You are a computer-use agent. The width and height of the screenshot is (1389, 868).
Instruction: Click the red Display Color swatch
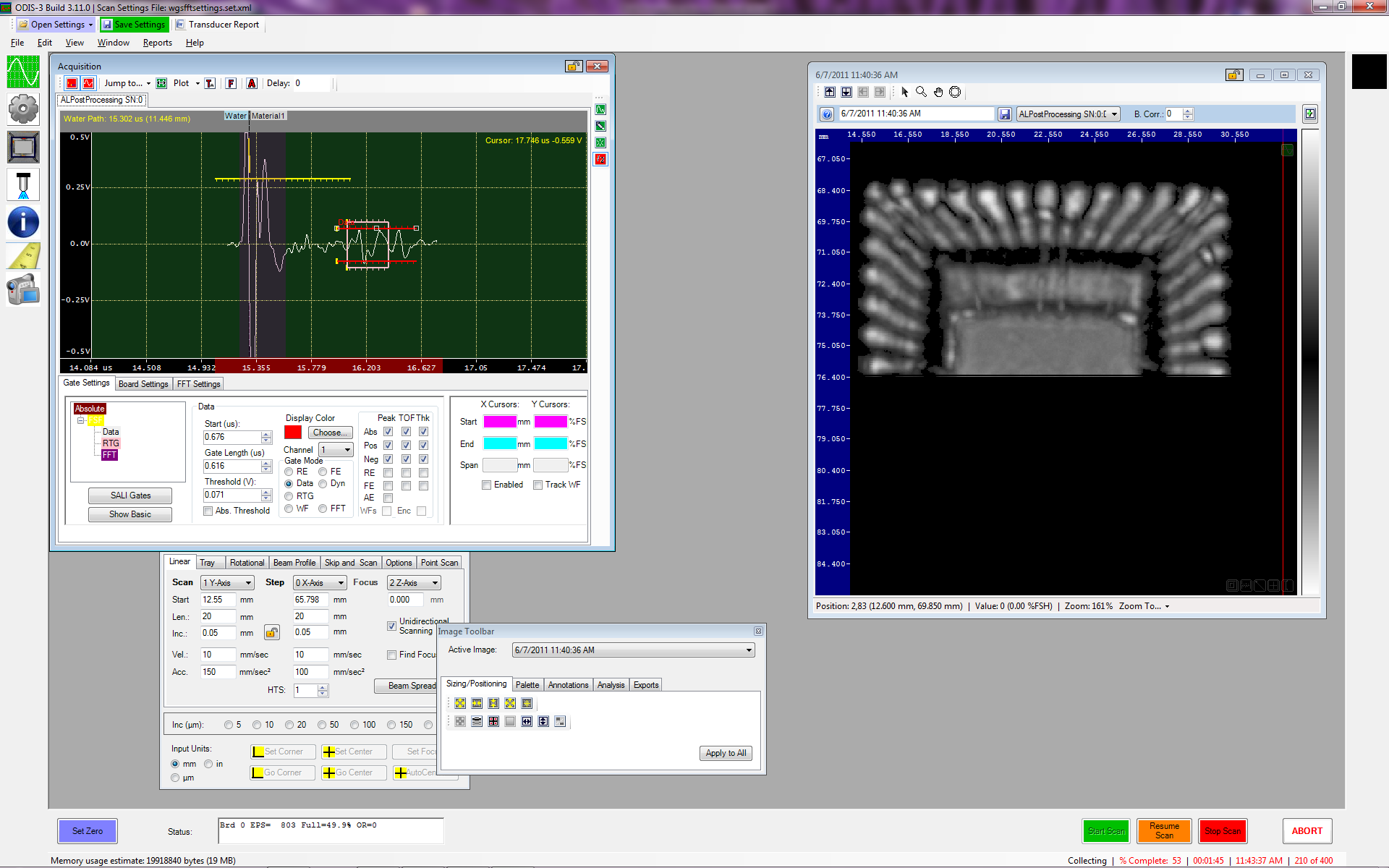point(293,433)
